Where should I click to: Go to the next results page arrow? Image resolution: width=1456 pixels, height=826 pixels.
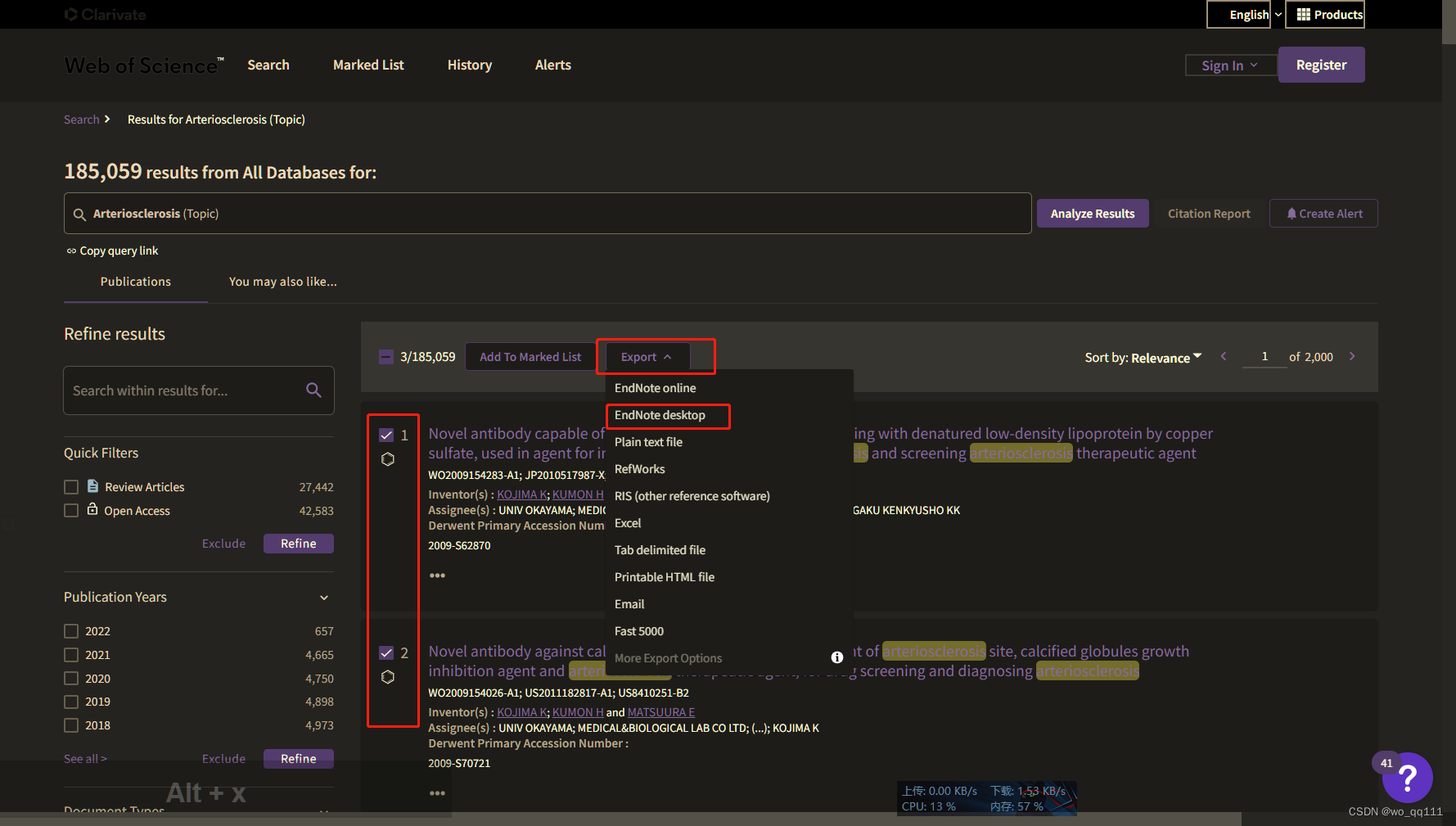[x=1352, y=357]
